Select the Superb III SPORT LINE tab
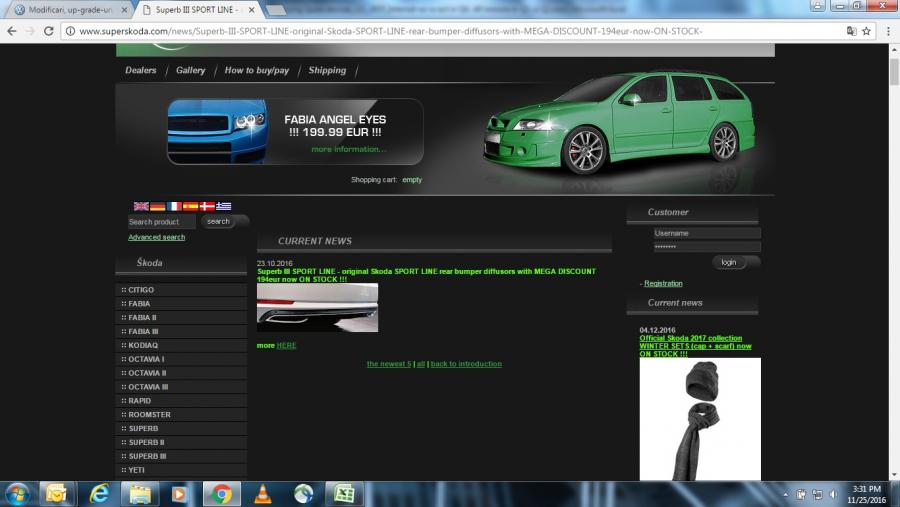 197,10
